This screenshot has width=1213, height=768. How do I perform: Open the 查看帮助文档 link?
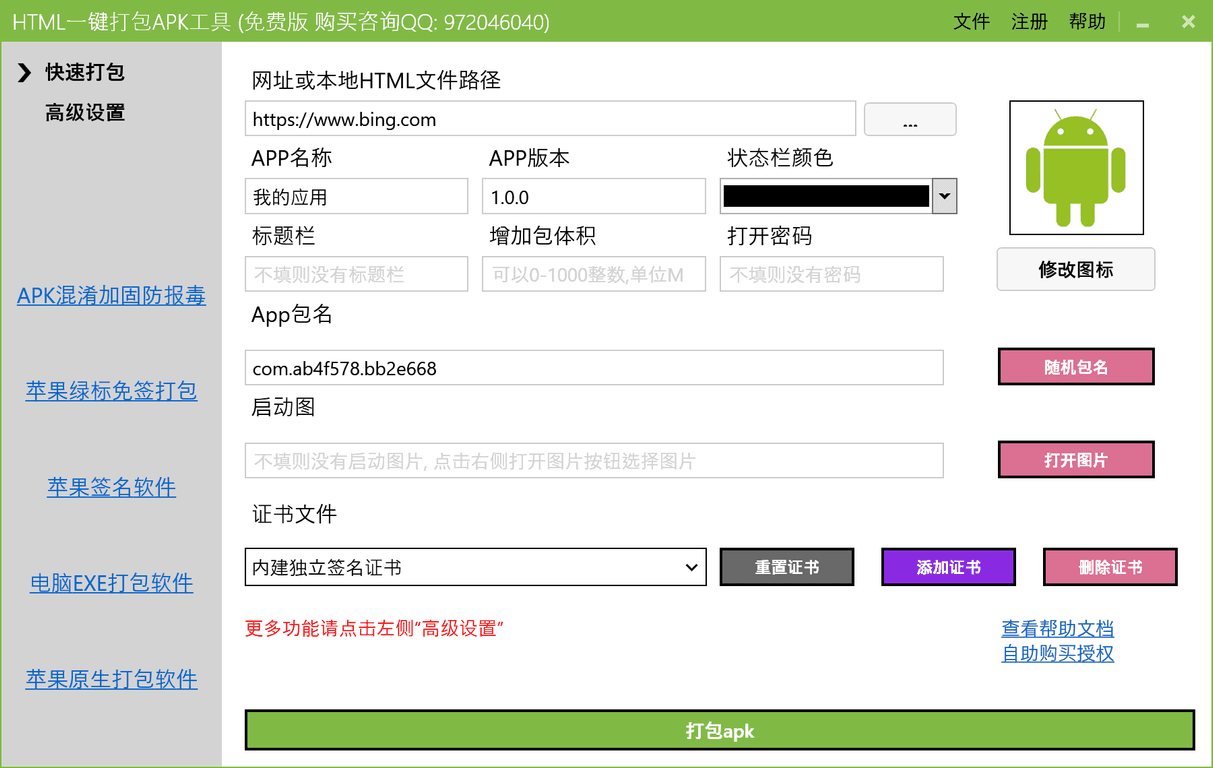click(x=1056, y=628)
